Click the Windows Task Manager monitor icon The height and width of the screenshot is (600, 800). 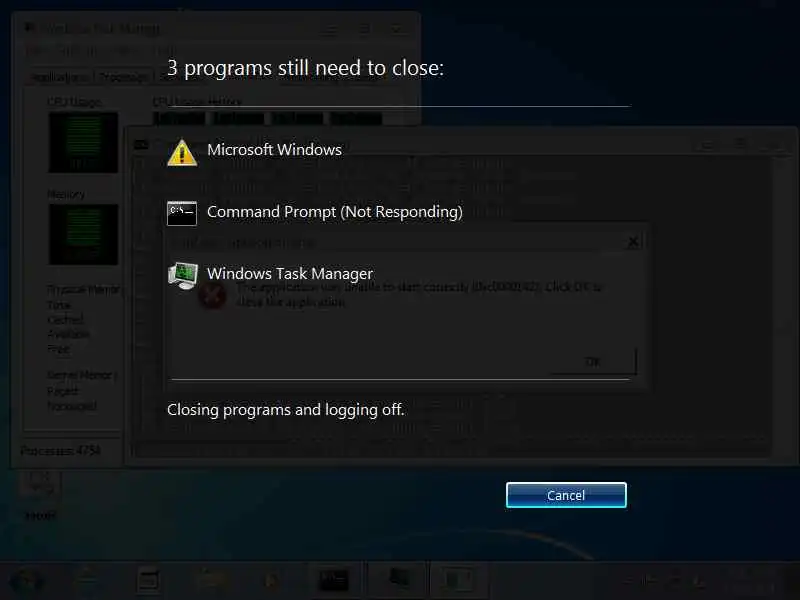tap(183, 276)
